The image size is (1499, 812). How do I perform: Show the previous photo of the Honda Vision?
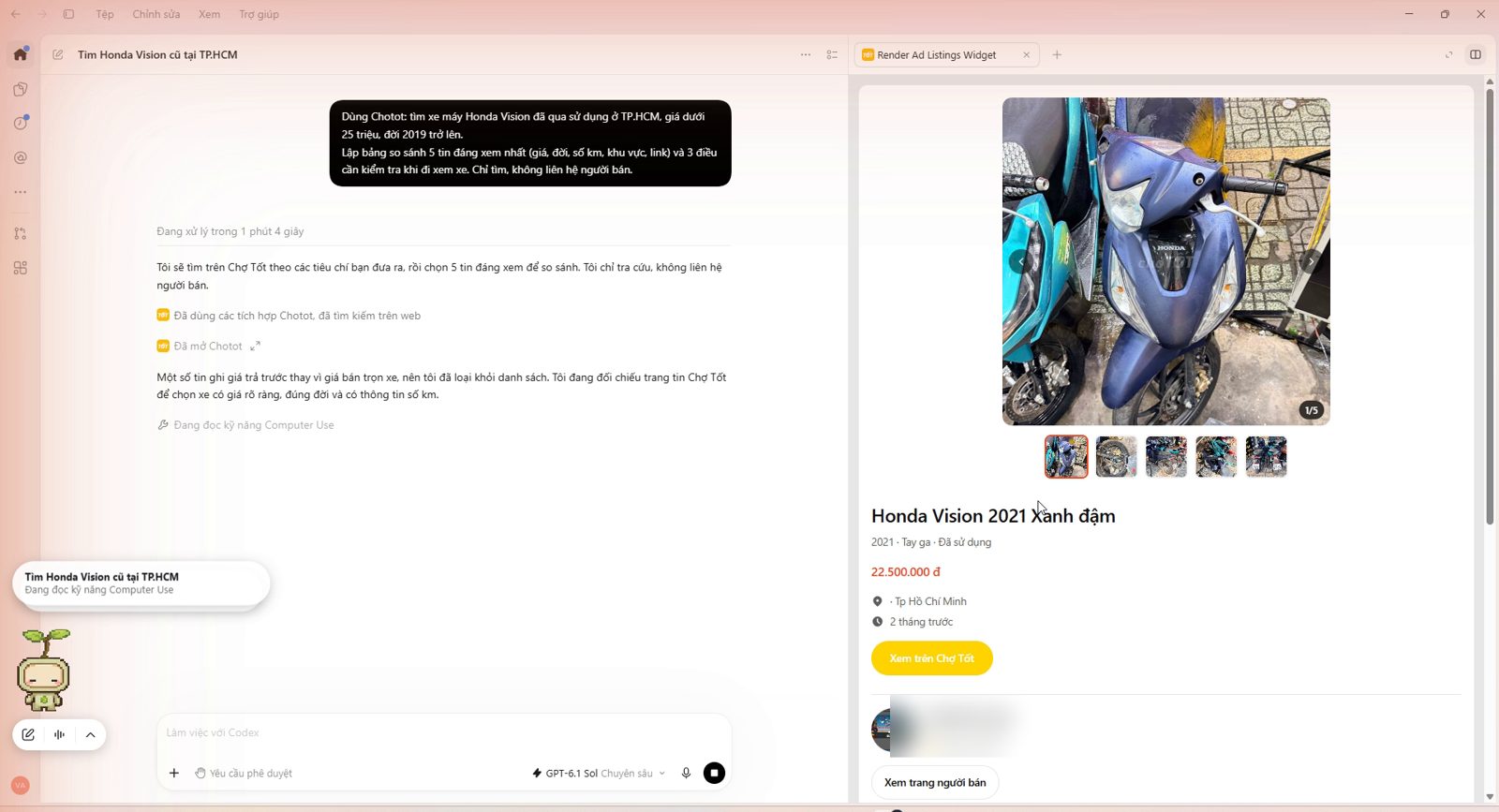[x=1019, y=262]
